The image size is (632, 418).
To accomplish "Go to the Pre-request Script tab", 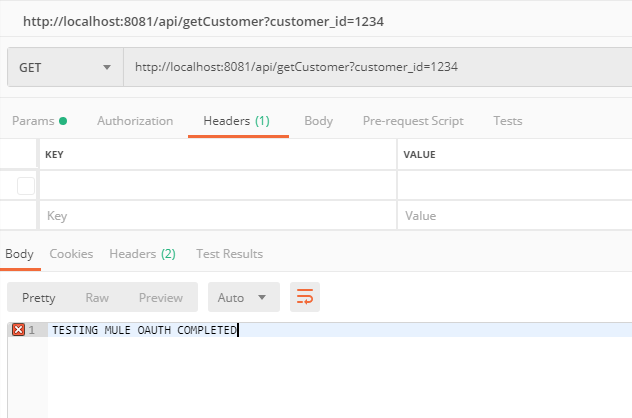I will tap(412, 121).
